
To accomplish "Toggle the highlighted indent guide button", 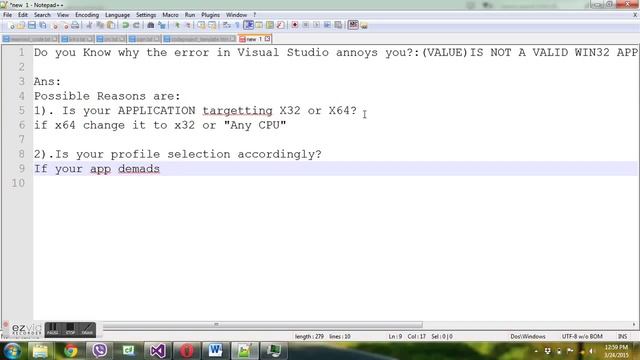I will pyautogui.click(x=248, y=25).
